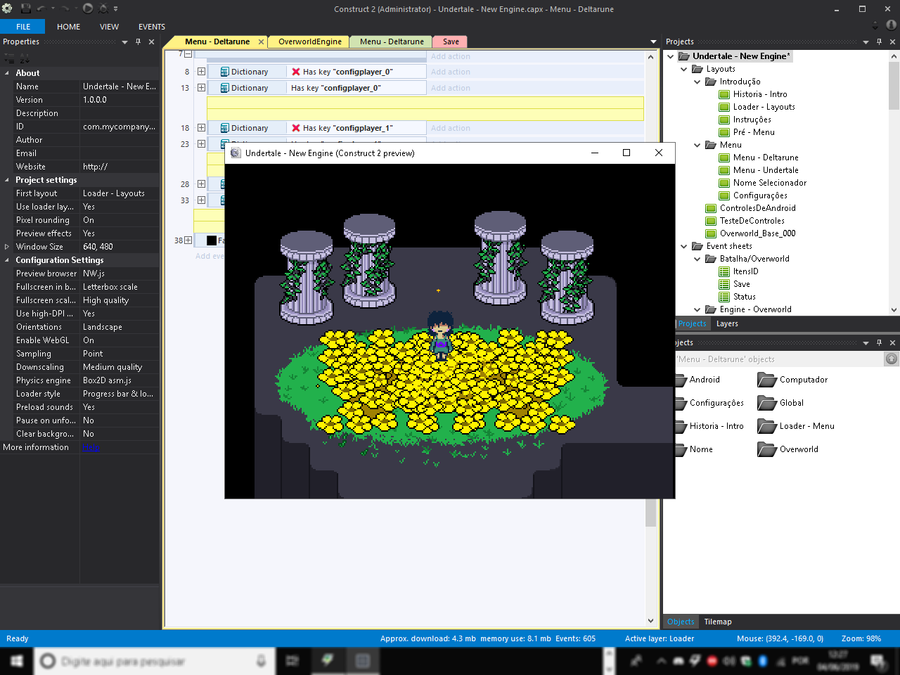This screenshot has height=675, width=900.
Task: Open the Overworld object folder
Action: 788,449
